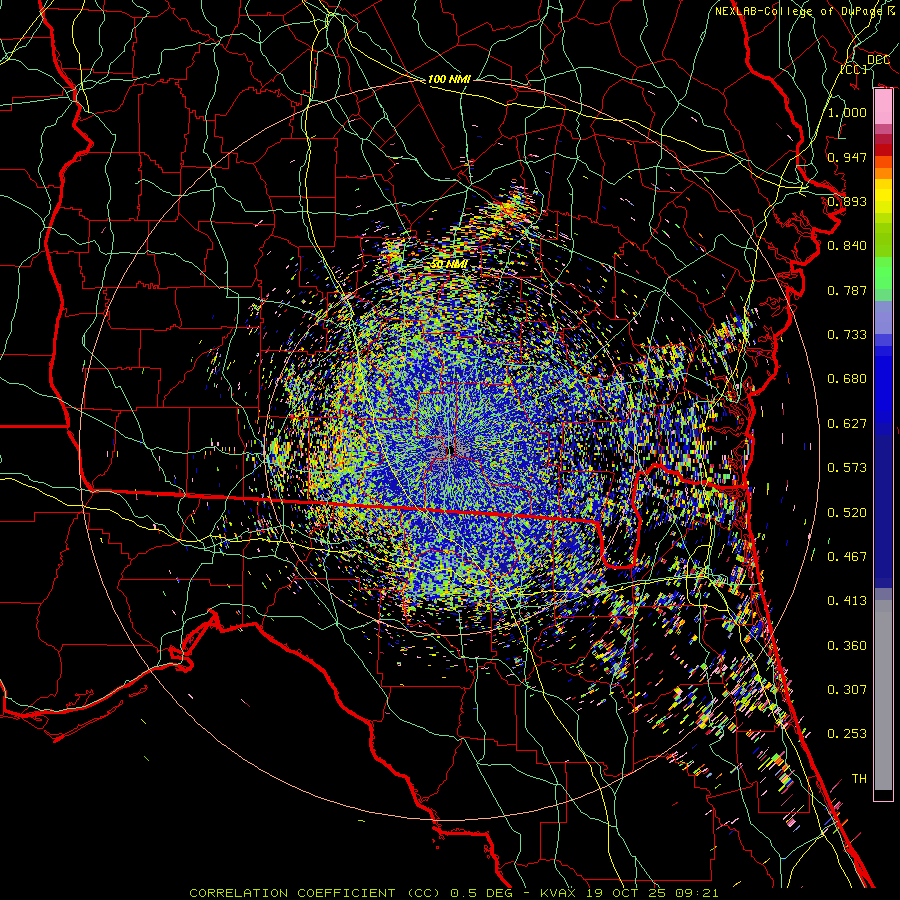The height and width of the screenshot is (900, 900).
Task: Click the pink 1.000 band of the color scale
Action: (883, 107)
